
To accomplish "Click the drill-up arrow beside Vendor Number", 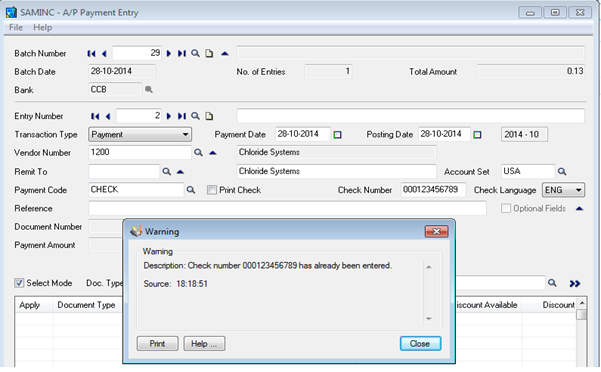I will pyautogui.click(x=213, y=153).
